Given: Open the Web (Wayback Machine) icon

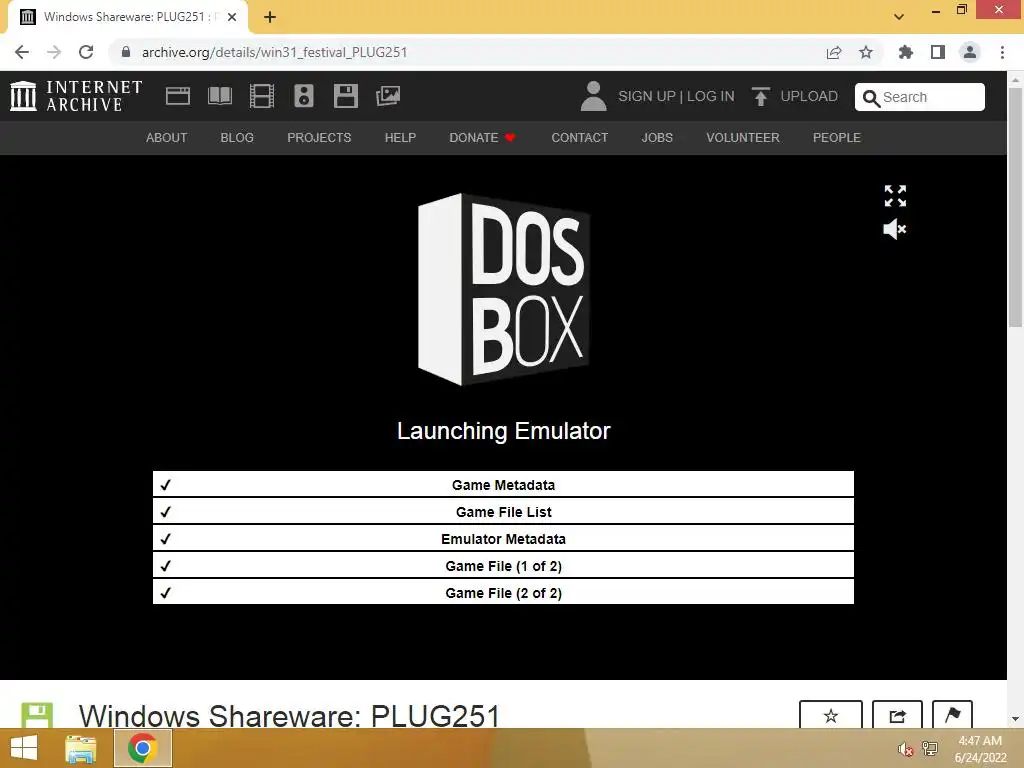Looking at the screenshot, I should click(178, 96).
